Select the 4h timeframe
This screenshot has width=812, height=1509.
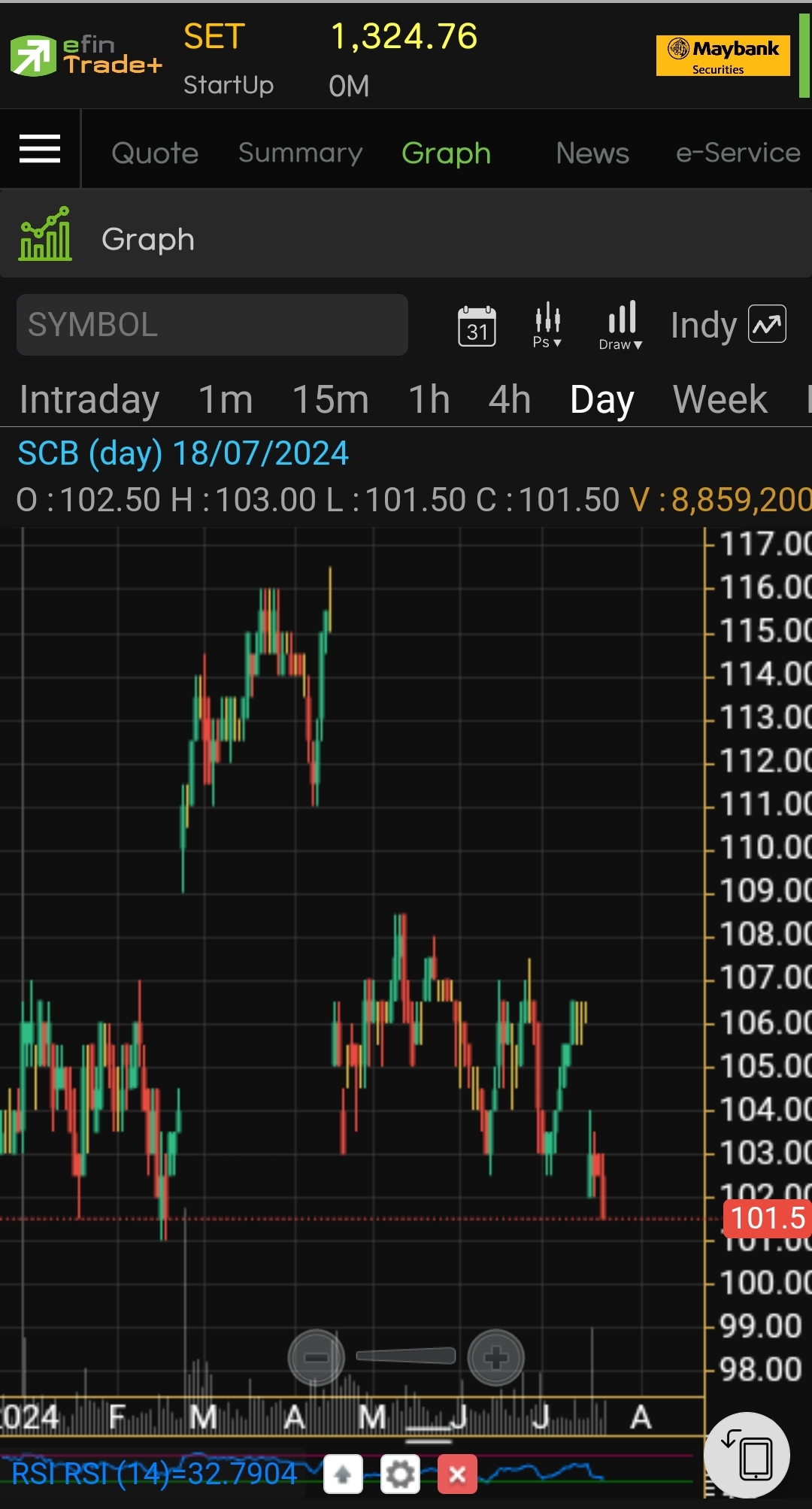pyautogui.click(x=510, y=399)
